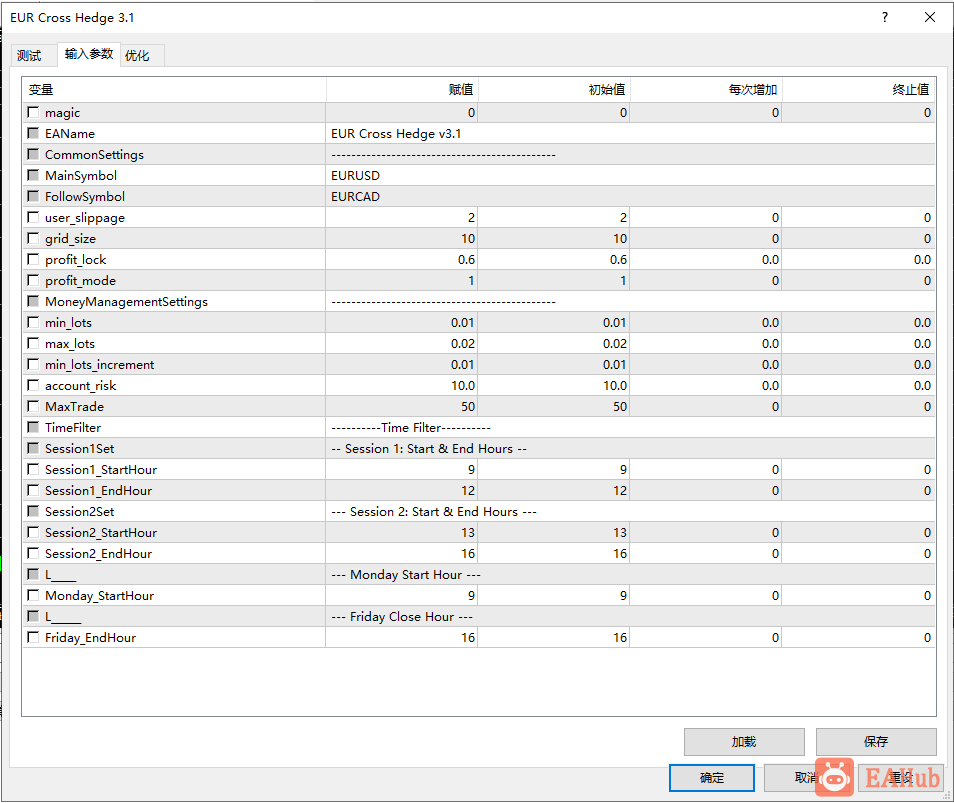This screenshot has width=954, height=803.
Task: Click the 每次增加 column header
Action: [x=706, y=89]
